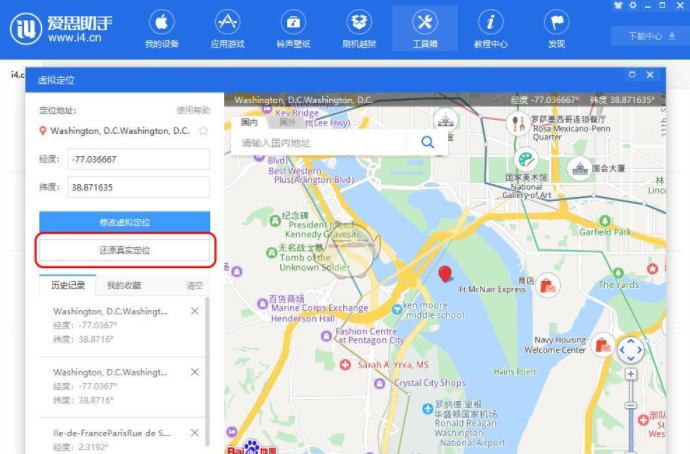
Task: Click 修改虚拟定位 blue button
Action: click(x=124, y=222)
